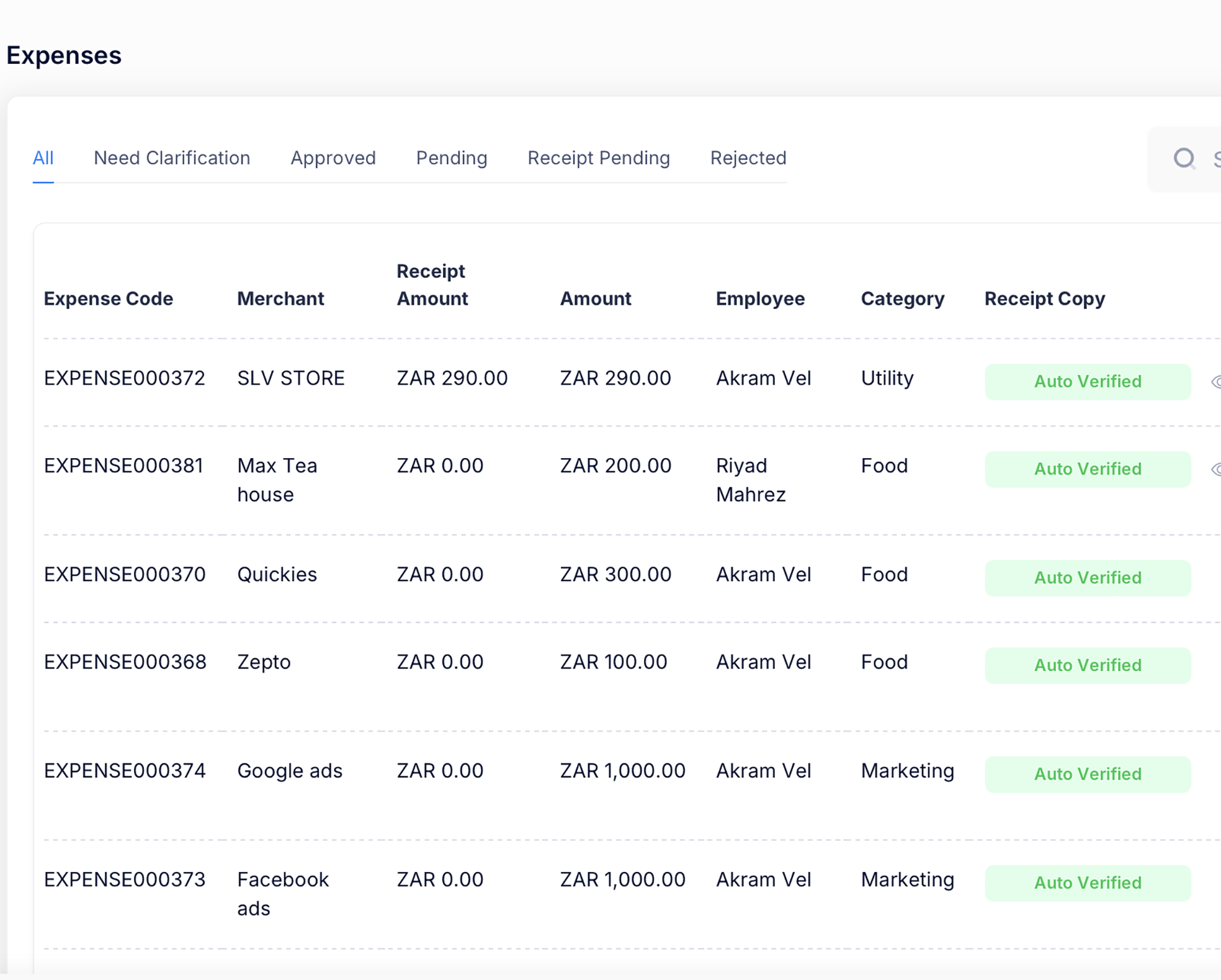Select the All expenses tab
Viewport: 1221px width, 980px height.
coord(43,158)
